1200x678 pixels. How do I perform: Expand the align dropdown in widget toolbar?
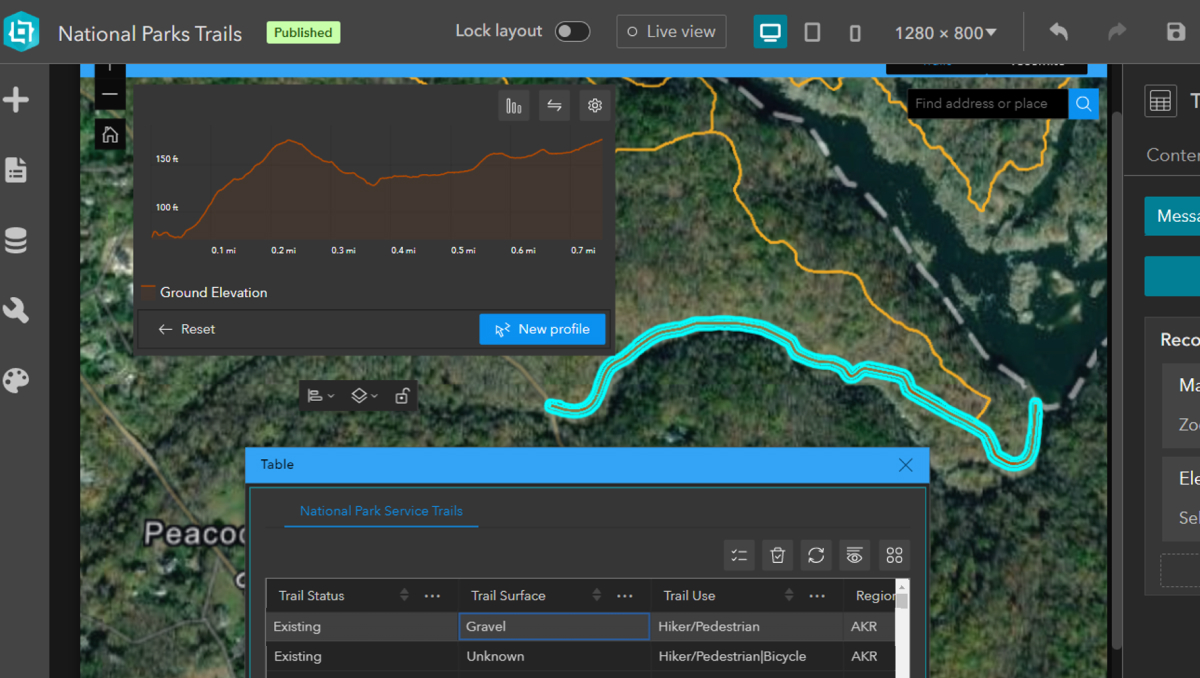[321, 396]
